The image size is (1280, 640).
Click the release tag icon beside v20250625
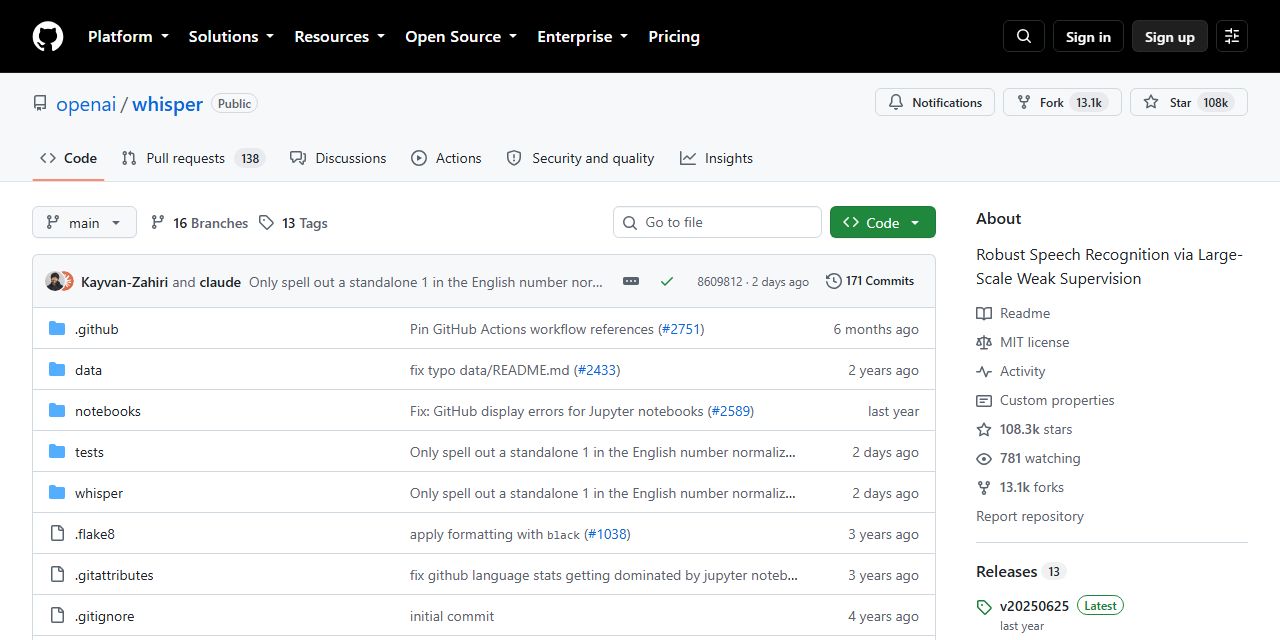click(984, 607)
